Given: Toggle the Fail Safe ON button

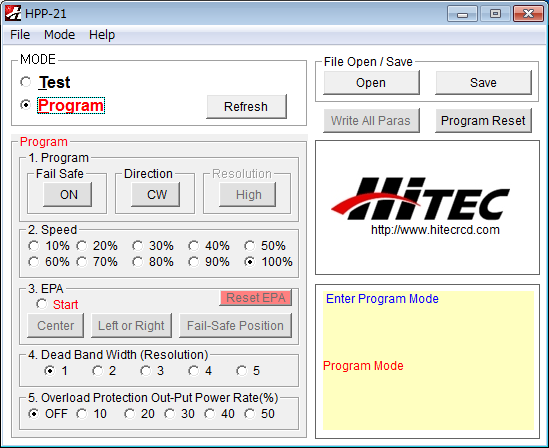Looking at the screenshot, I should [x=68, y=194].
